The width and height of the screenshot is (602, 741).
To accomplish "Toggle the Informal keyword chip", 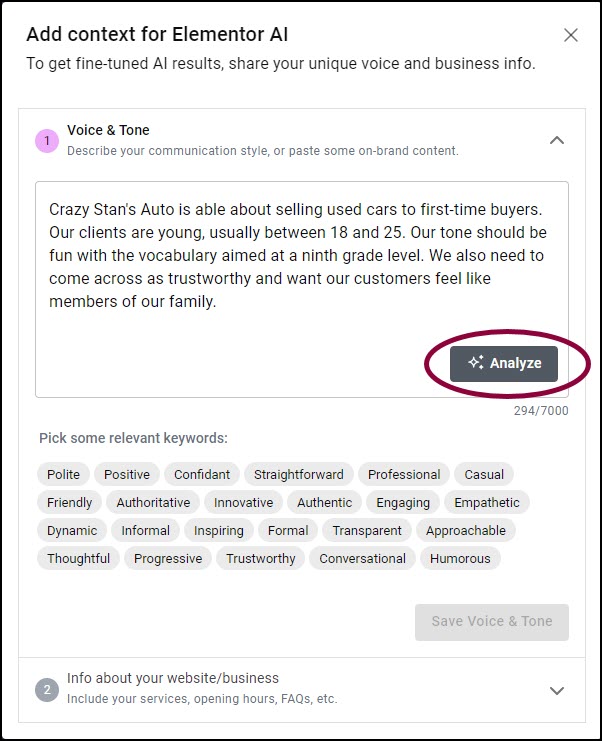I will (146, 531).
